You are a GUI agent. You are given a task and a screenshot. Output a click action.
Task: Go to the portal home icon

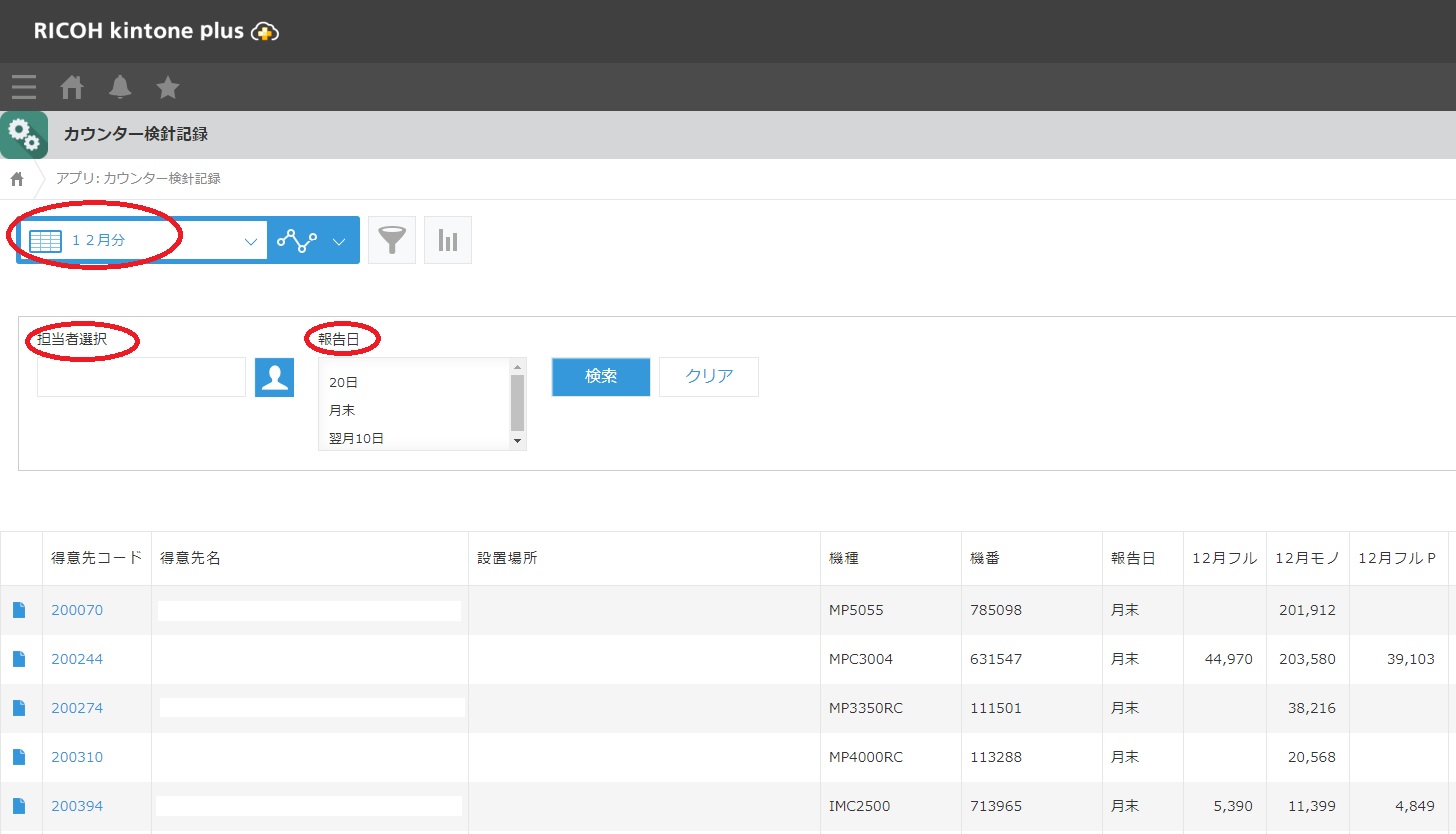pos(72,88)
